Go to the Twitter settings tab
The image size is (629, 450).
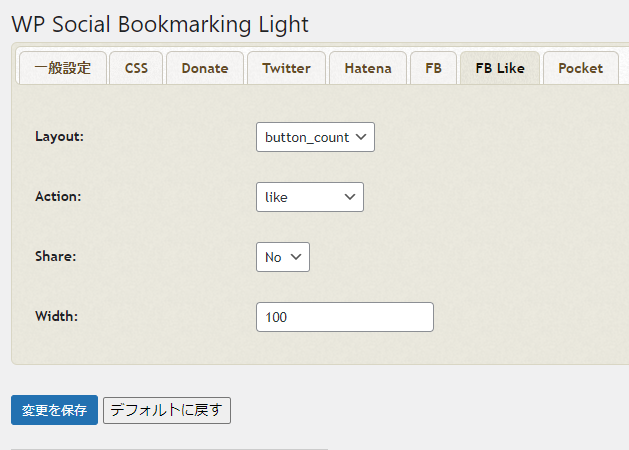click(286, 68)
